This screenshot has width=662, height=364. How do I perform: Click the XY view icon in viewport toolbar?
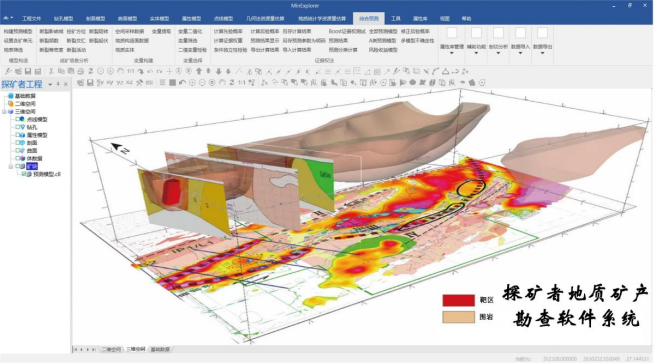click(x=110, y=83)
